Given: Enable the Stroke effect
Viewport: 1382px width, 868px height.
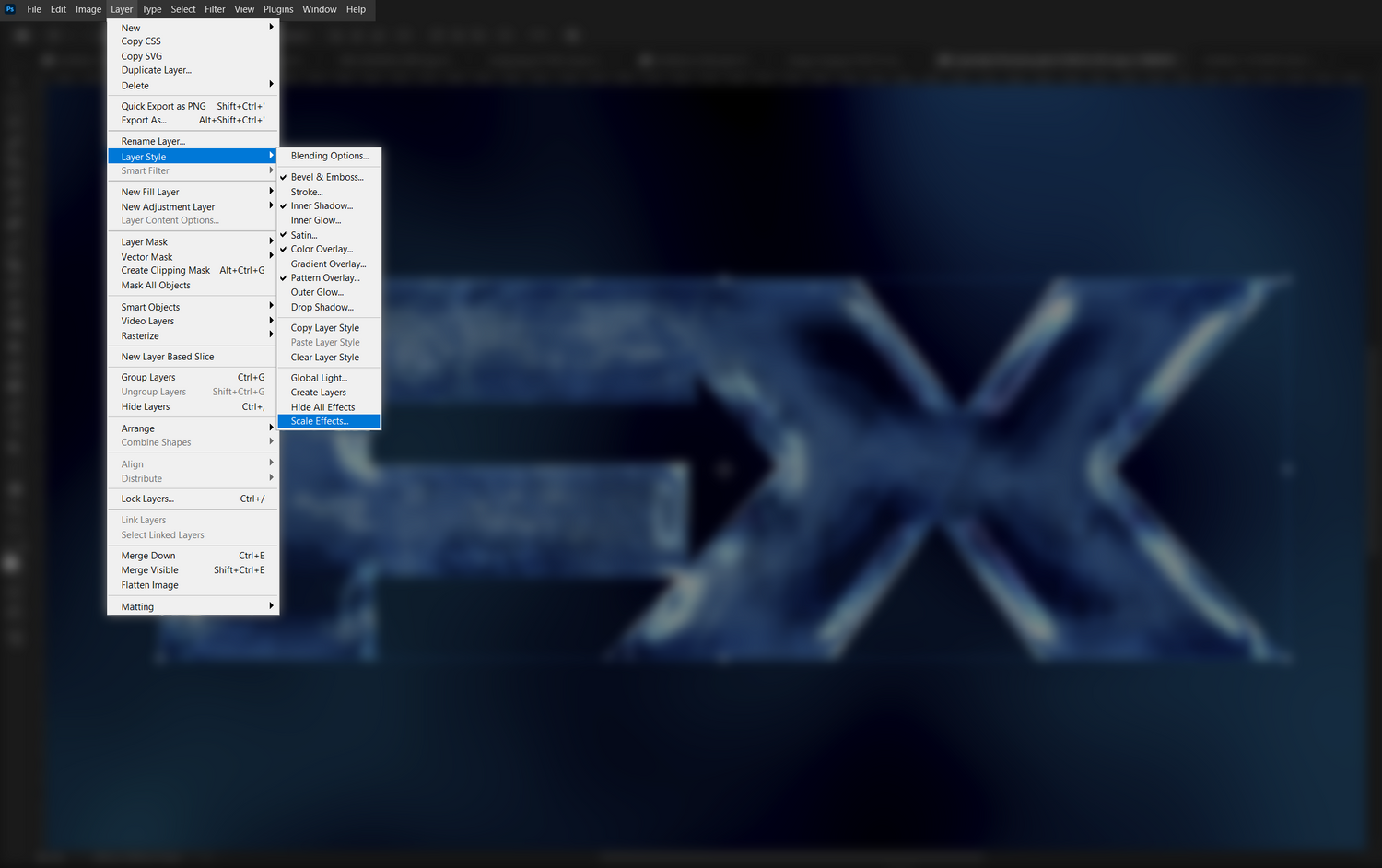Looking at the screenshot, I should tap(329, 192).
